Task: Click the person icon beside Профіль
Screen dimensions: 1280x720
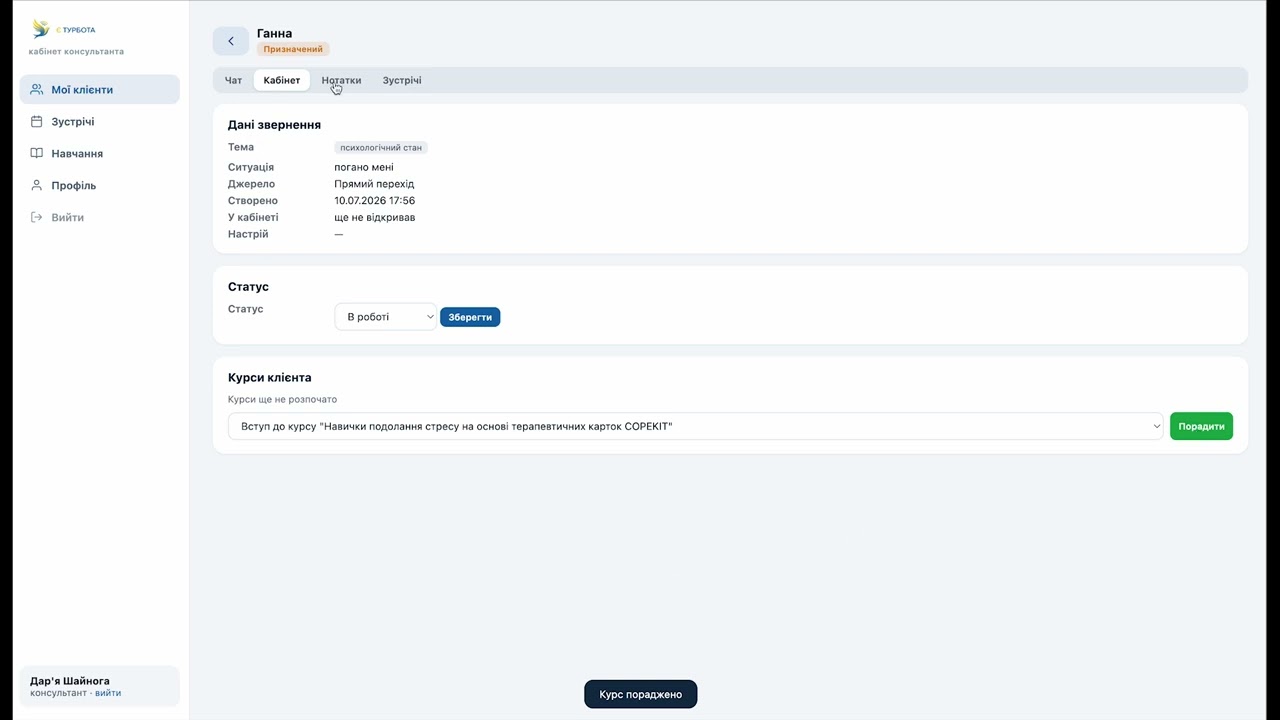Action: pos(37,185)
